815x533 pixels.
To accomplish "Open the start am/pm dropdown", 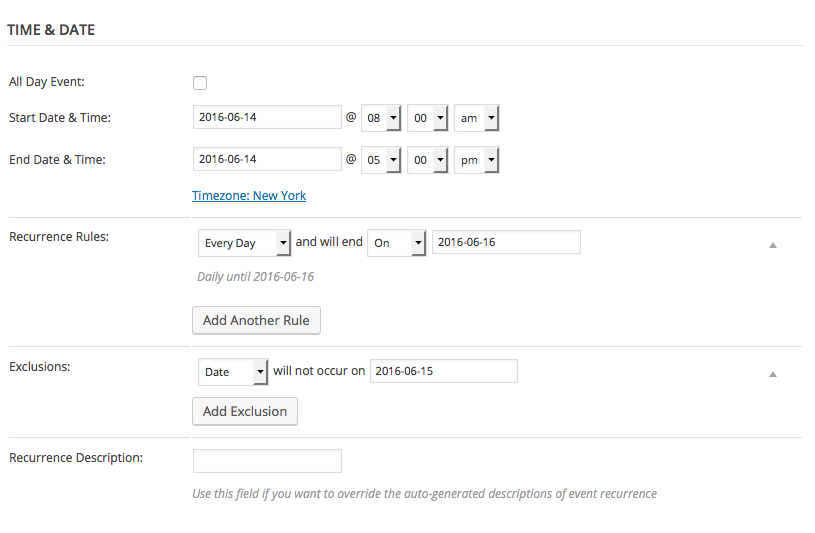I will [x=476, y=119].
